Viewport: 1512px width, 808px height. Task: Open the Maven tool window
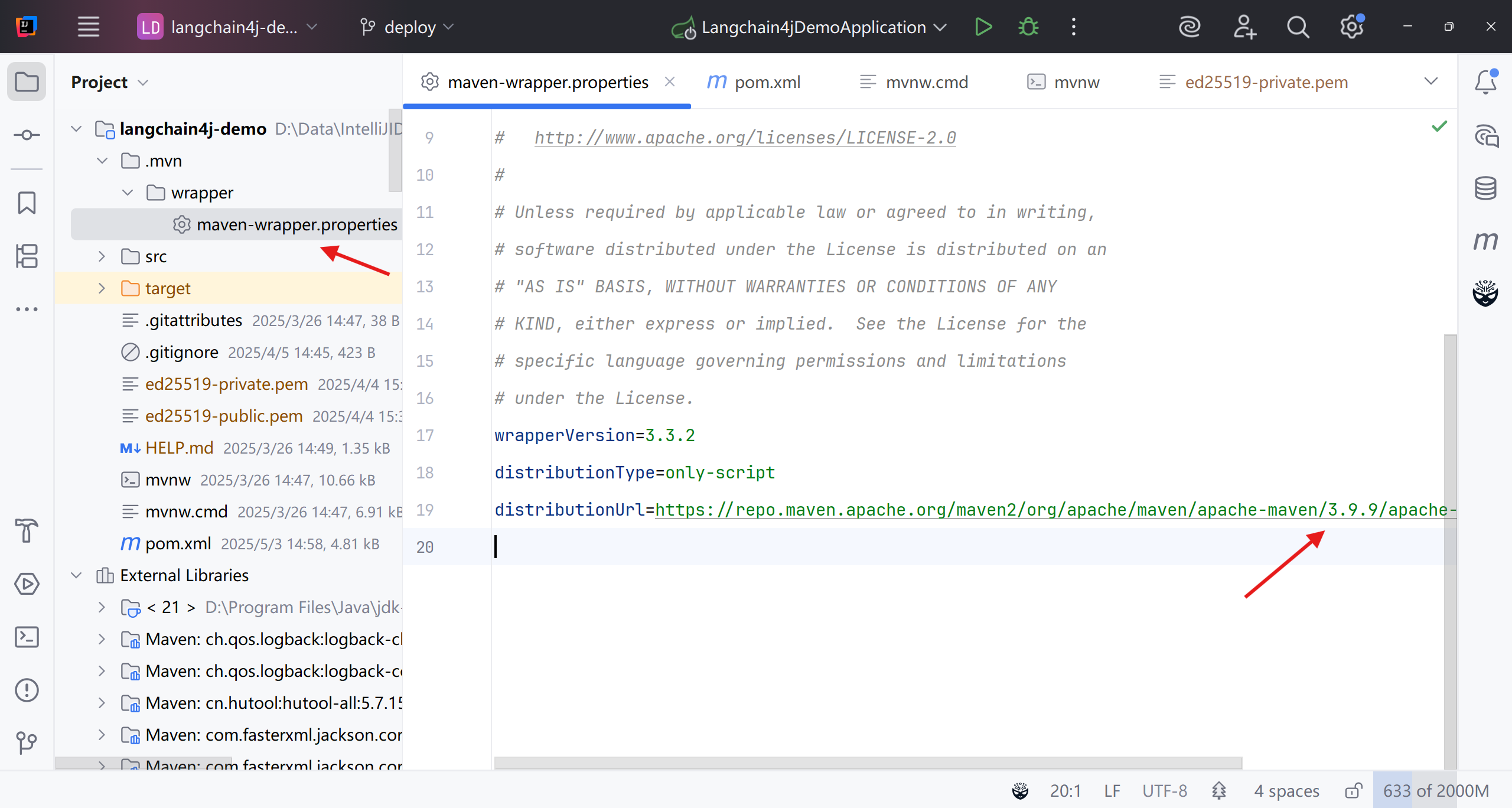pos(1485,240)
